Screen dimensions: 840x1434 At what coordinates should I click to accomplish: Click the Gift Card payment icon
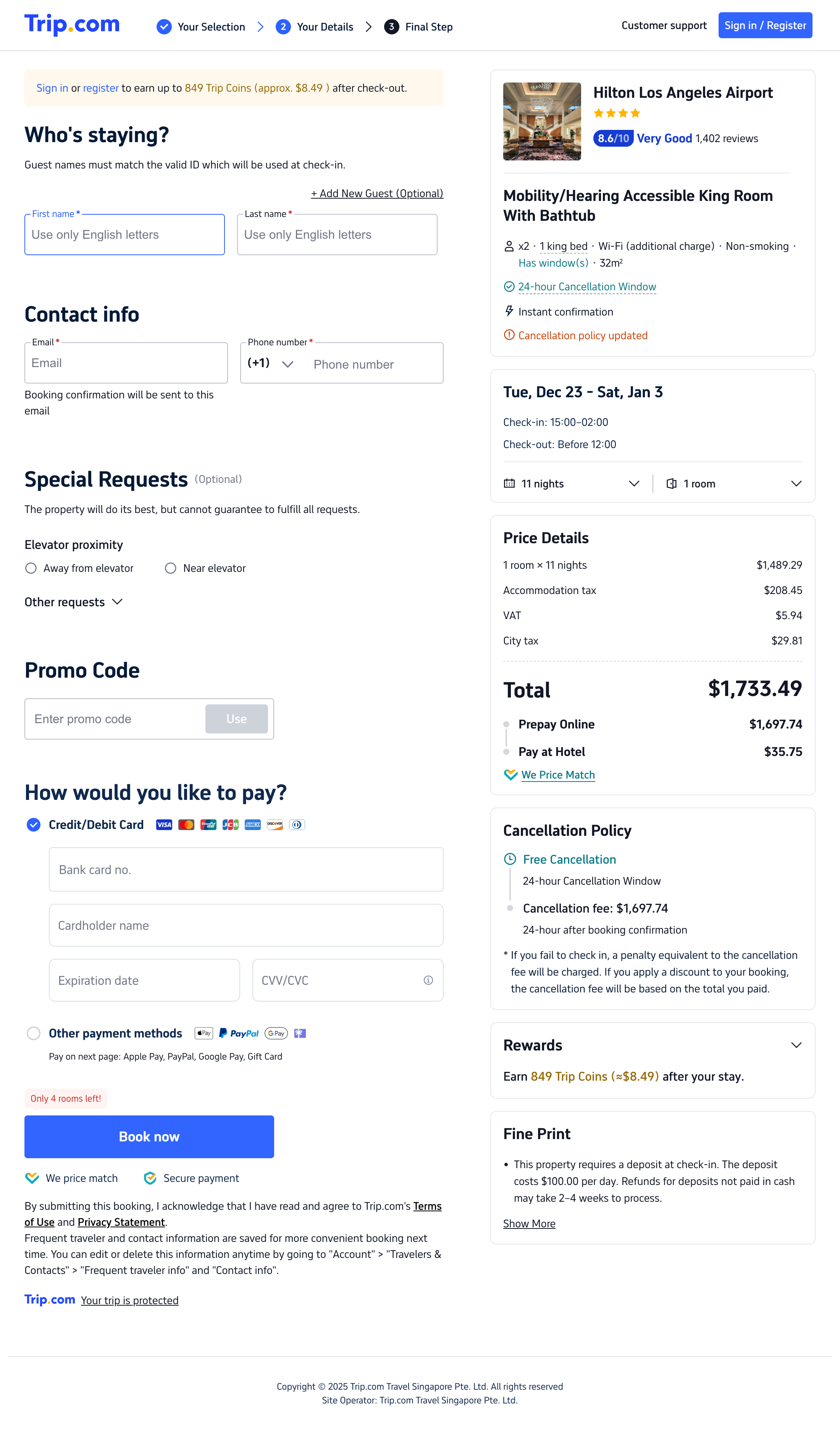(300, 1033)
